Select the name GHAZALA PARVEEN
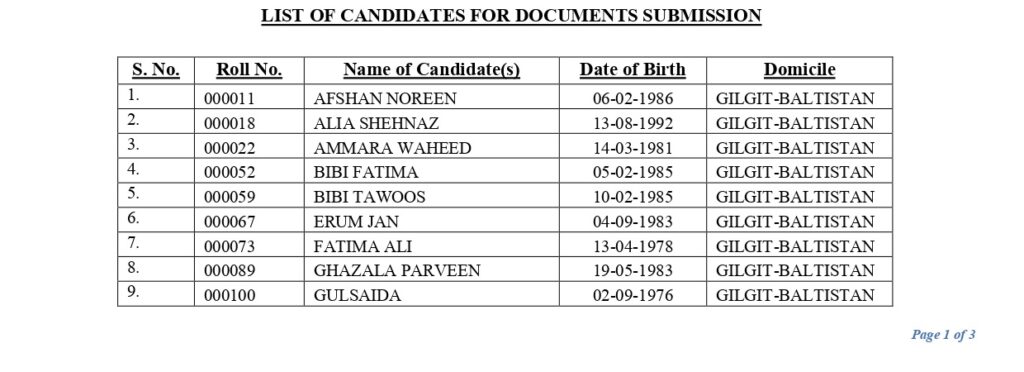 click(396, 271)
